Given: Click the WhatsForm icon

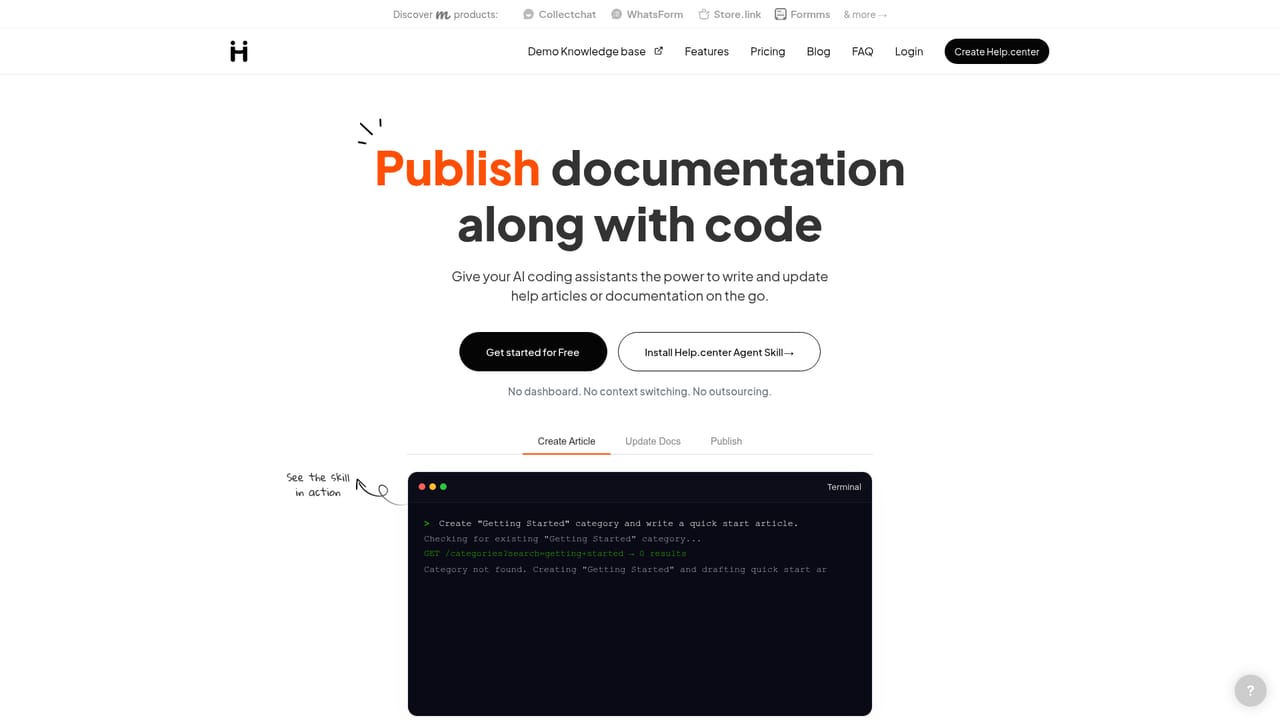Looking at the screenshot, I should 616,14.
